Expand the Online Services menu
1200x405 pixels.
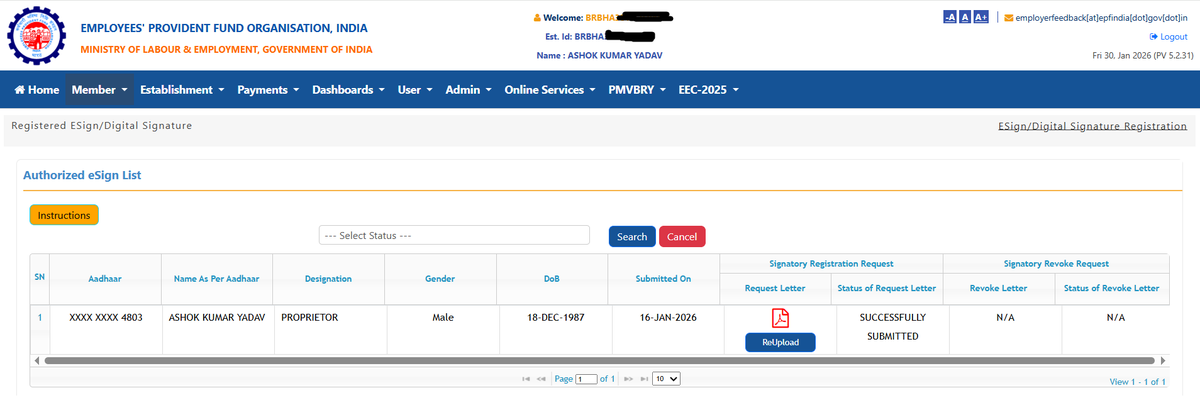[550, 90]
